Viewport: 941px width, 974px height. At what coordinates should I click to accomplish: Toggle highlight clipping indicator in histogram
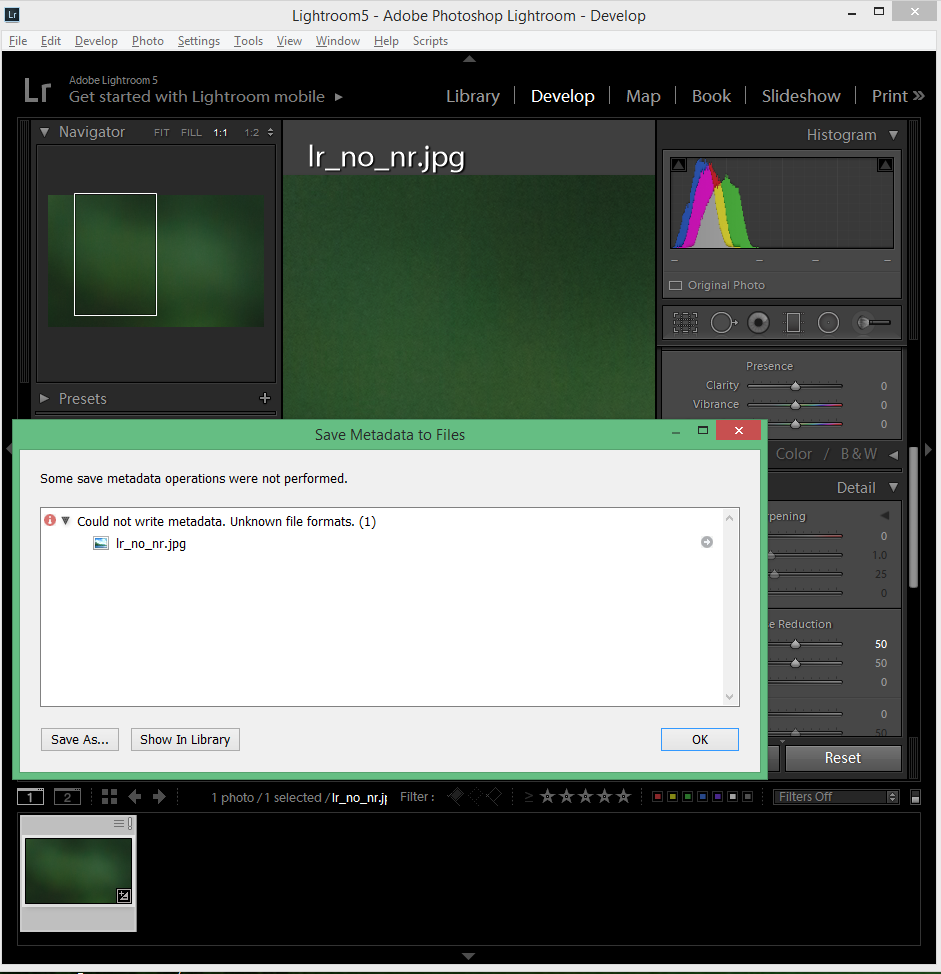pyautogui.click(x=885, y=165)
